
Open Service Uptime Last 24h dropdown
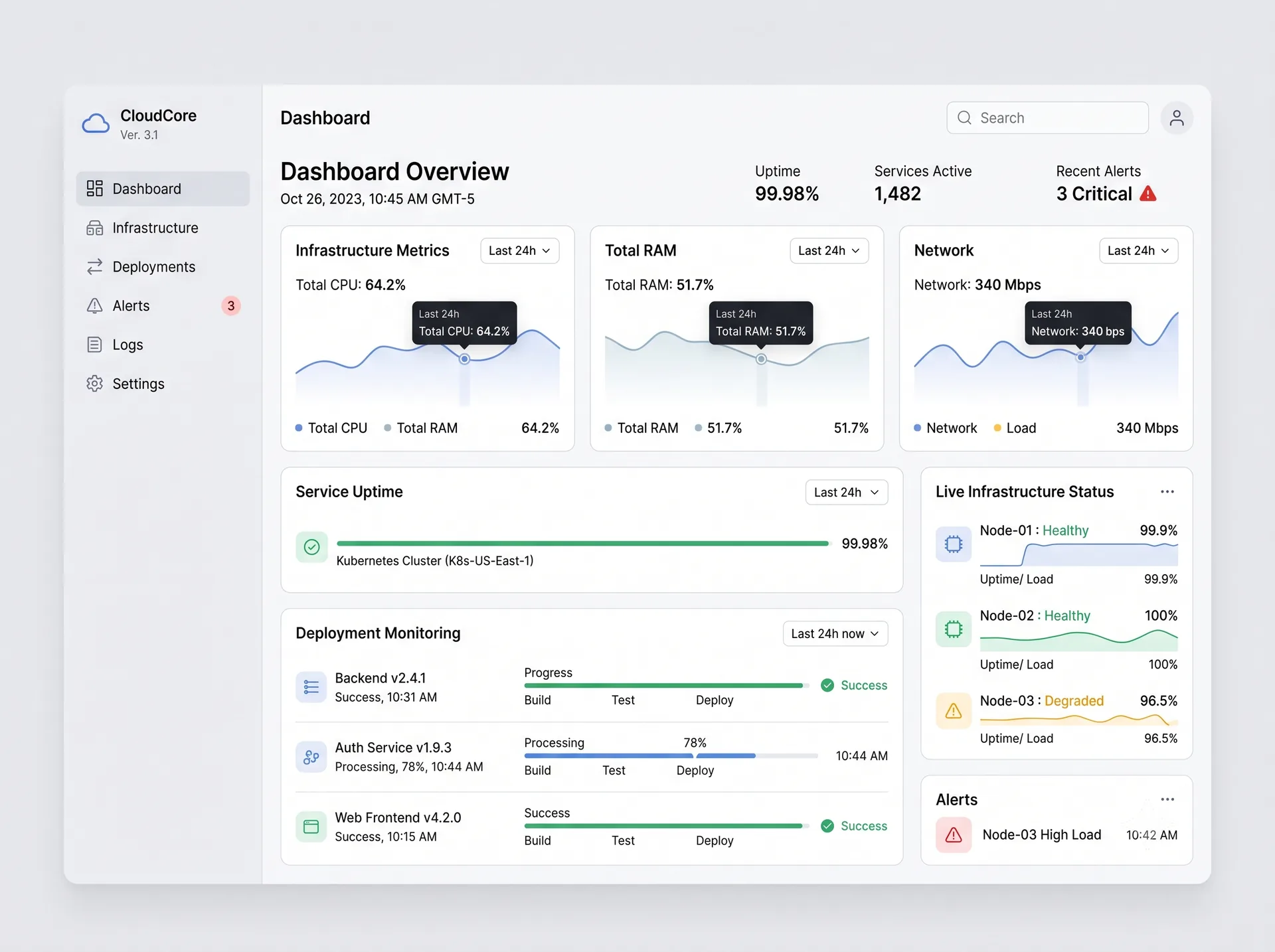tap(847, 493)
